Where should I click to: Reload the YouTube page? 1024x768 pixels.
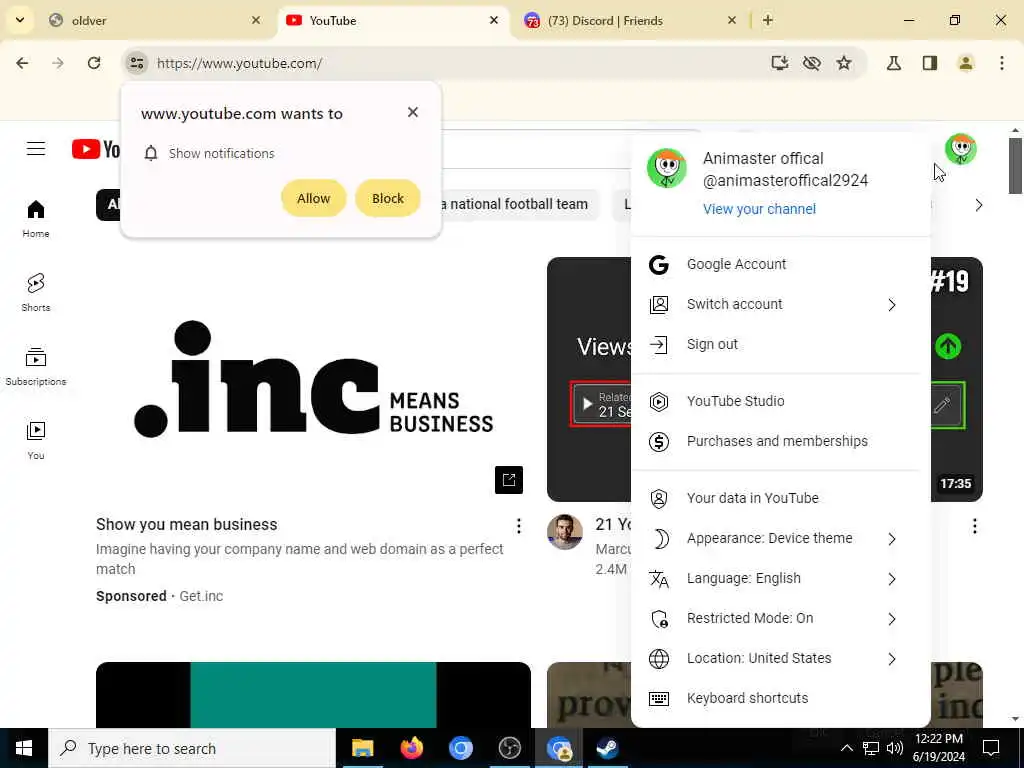pyautogui.click(x=94, y=63)
